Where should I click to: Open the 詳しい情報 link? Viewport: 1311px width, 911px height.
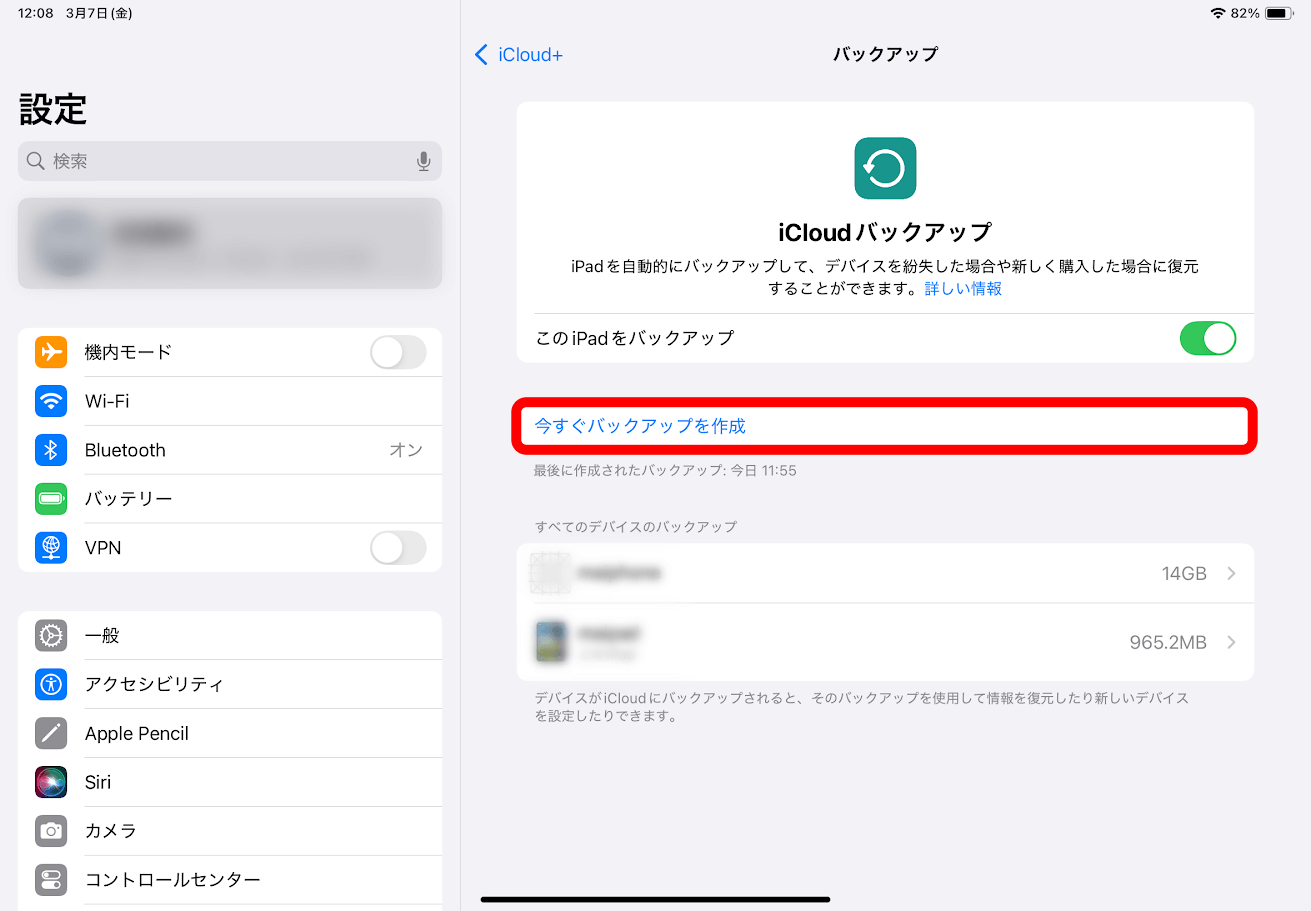tap(963, 289)
